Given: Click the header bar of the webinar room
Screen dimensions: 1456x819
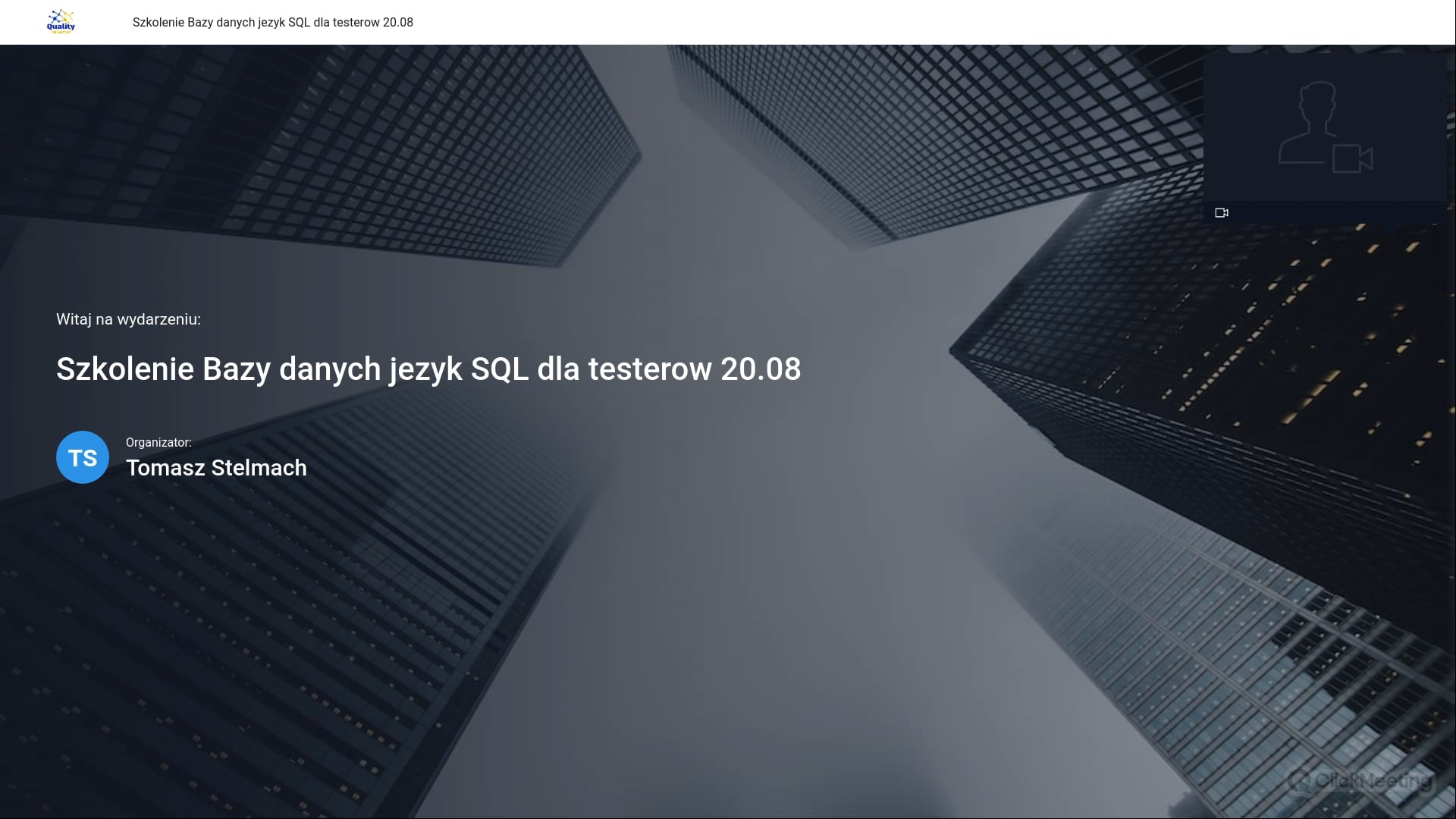Looking at the screenshot, I should click(728, 22).
